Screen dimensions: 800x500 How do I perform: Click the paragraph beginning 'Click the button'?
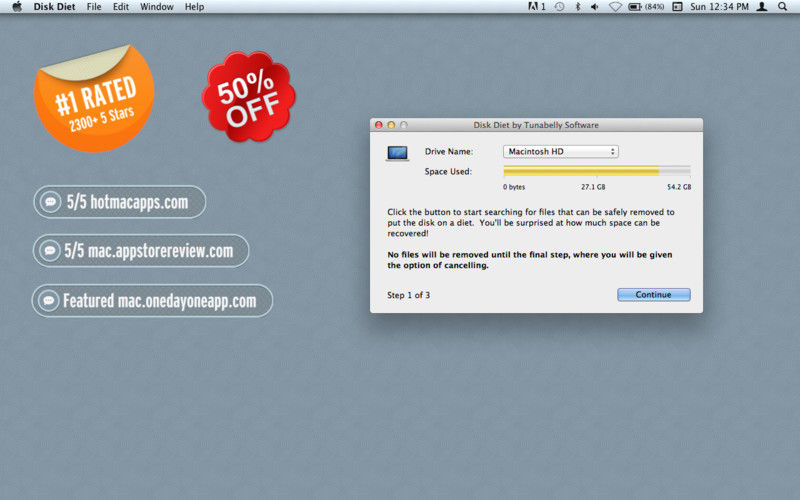(531, 222)
